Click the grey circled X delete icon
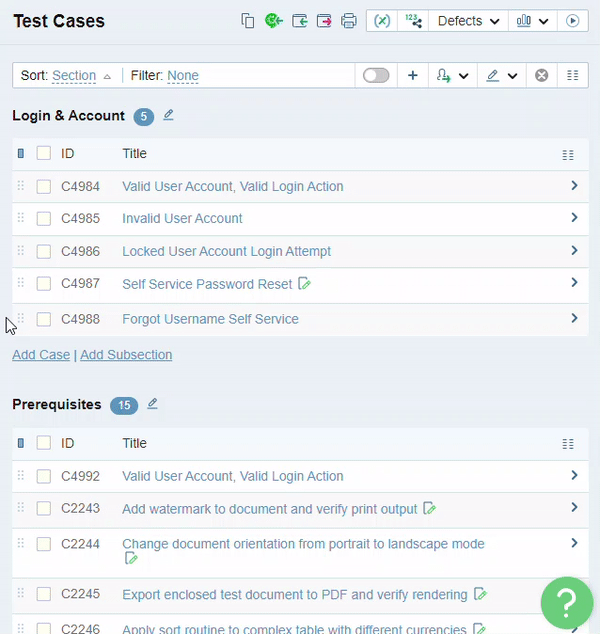The height and width of the screenshot is (634, 600). [x=541, y=75]
